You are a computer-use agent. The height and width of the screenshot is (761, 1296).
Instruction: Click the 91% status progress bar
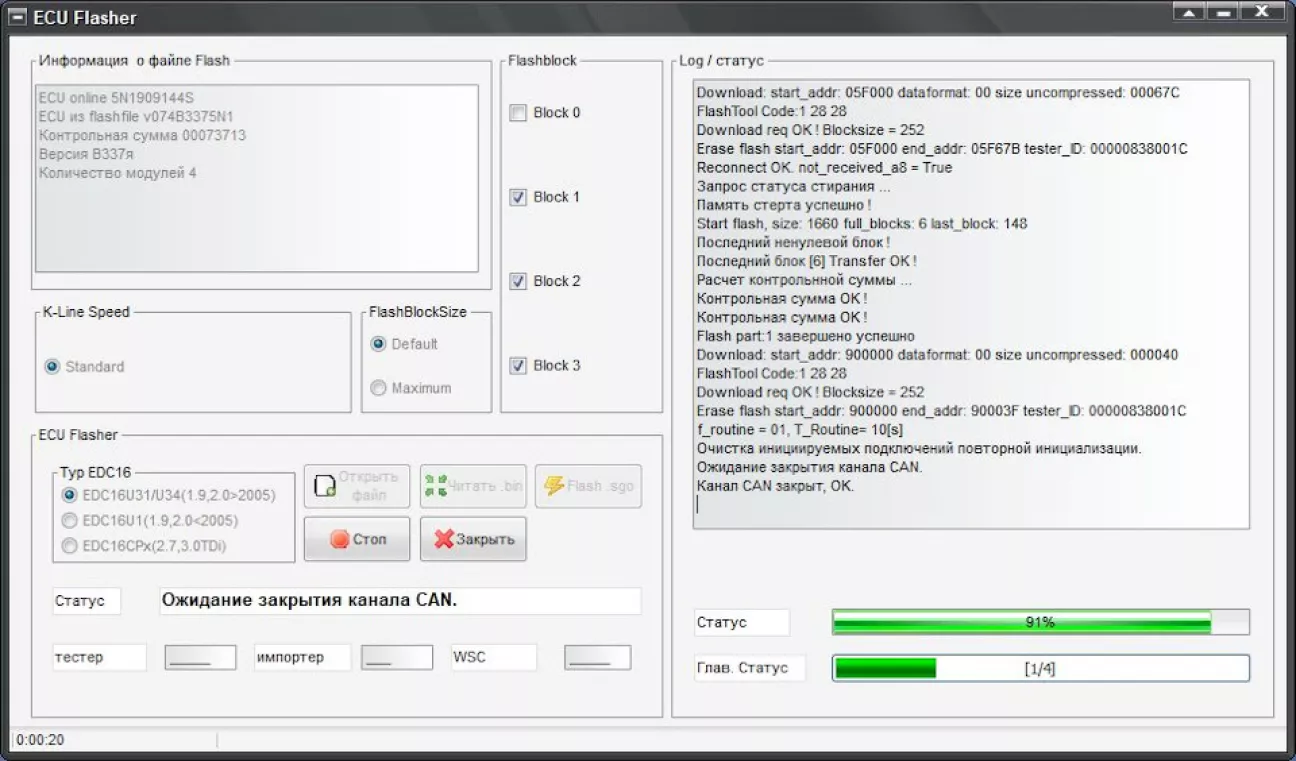tap(1040, 622)
